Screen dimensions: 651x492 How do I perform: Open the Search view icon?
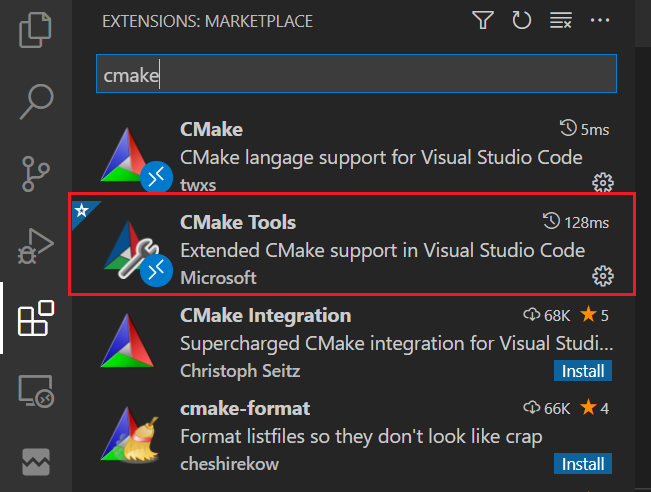coord(36,102)
